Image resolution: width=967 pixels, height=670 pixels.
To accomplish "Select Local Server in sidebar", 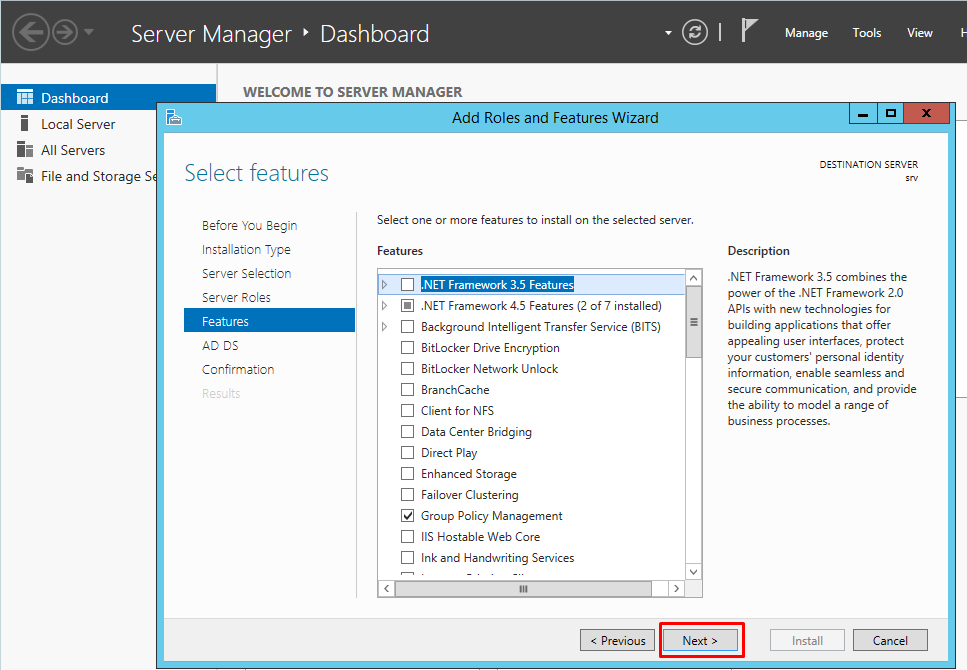I will 78,124.
